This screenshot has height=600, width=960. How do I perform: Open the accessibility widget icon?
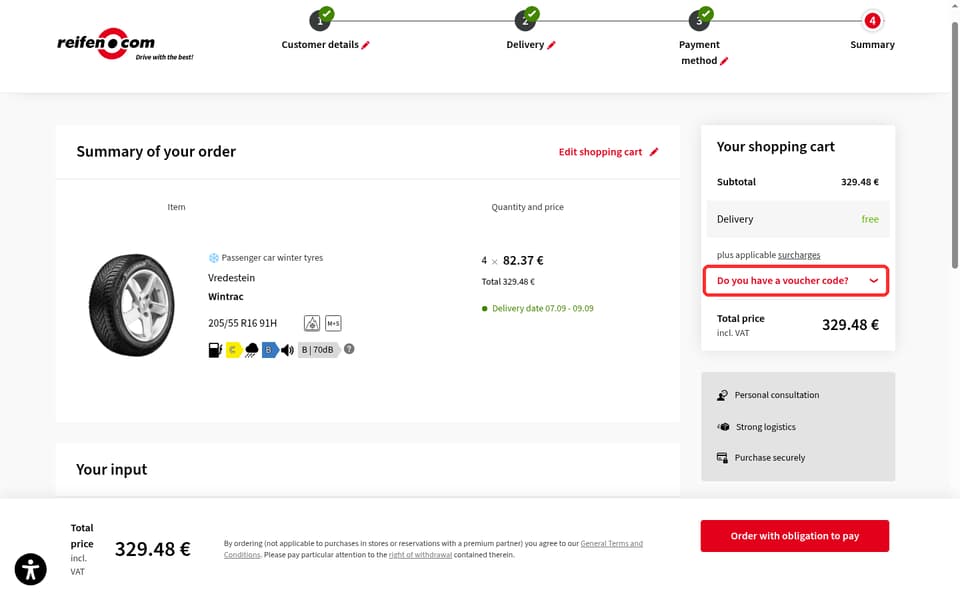[31, 569]
